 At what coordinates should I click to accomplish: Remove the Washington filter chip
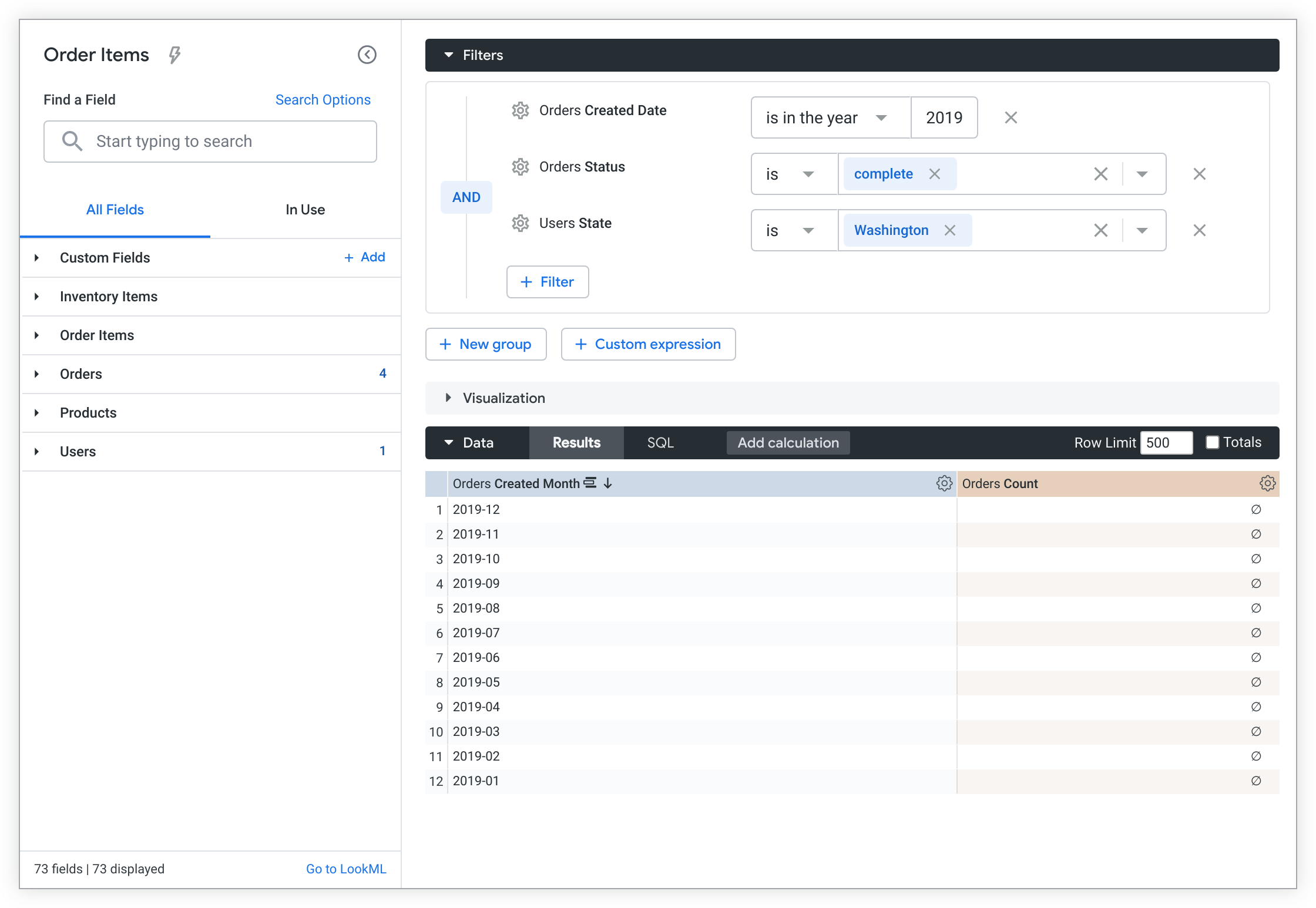pos(950,230)
